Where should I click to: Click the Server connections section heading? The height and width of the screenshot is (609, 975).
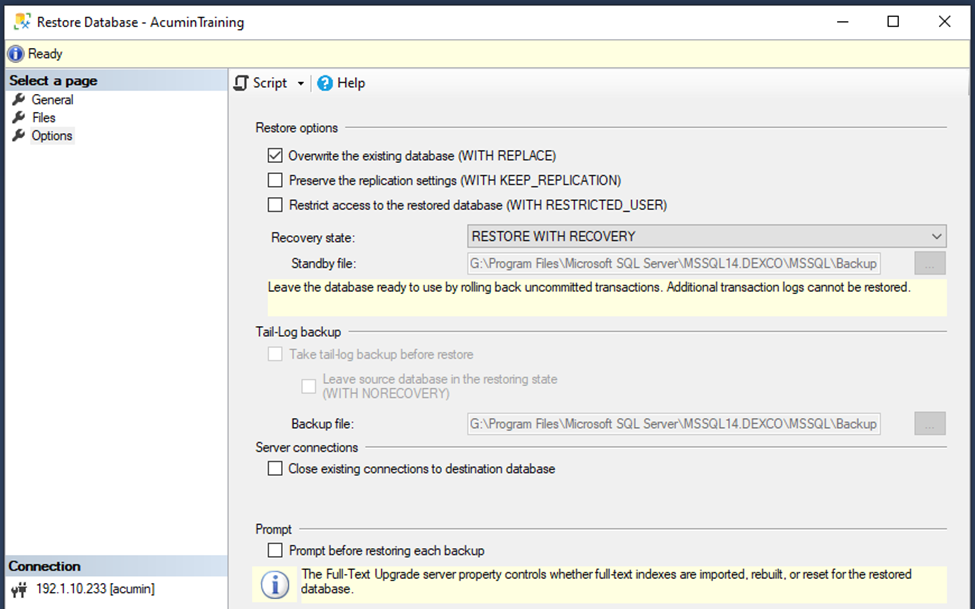click(x=307, y=448)
